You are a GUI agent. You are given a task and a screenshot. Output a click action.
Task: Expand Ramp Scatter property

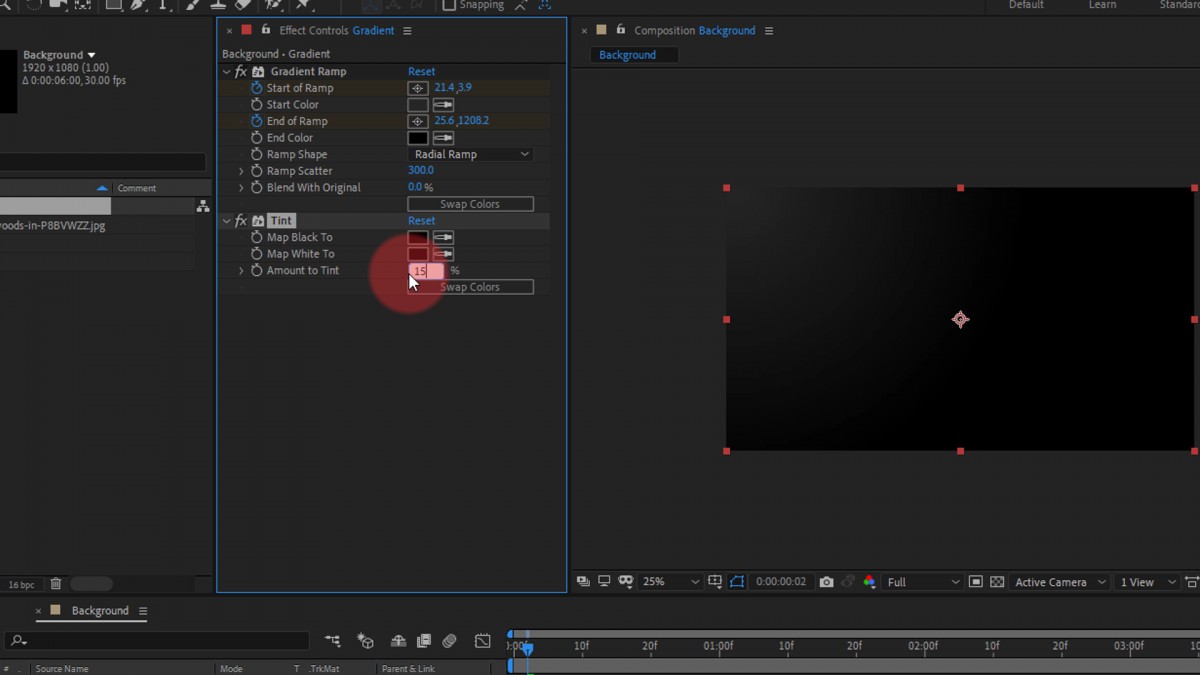coord(241,171)
